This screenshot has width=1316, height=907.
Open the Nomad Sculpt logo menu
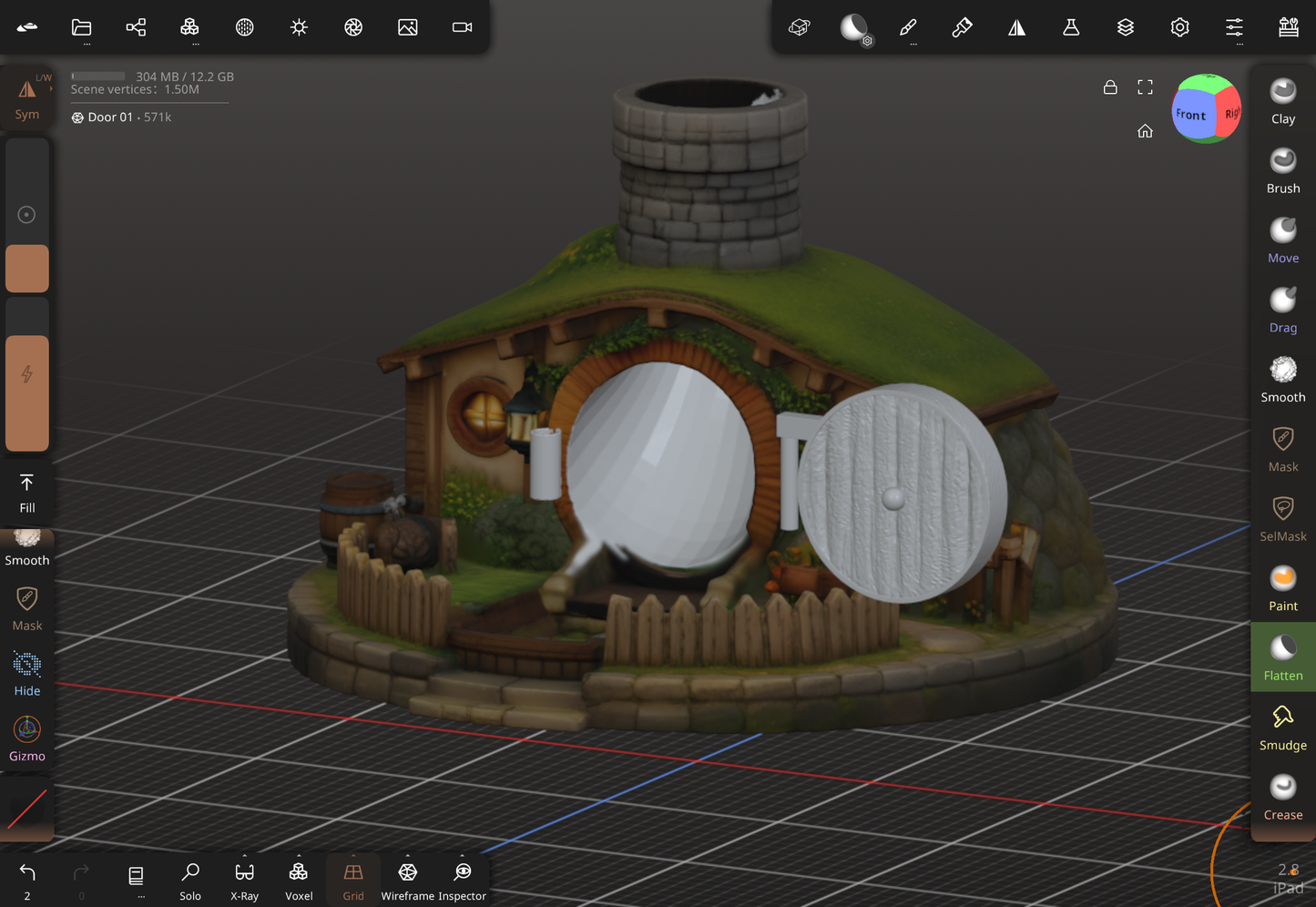(x=27, y=26)
